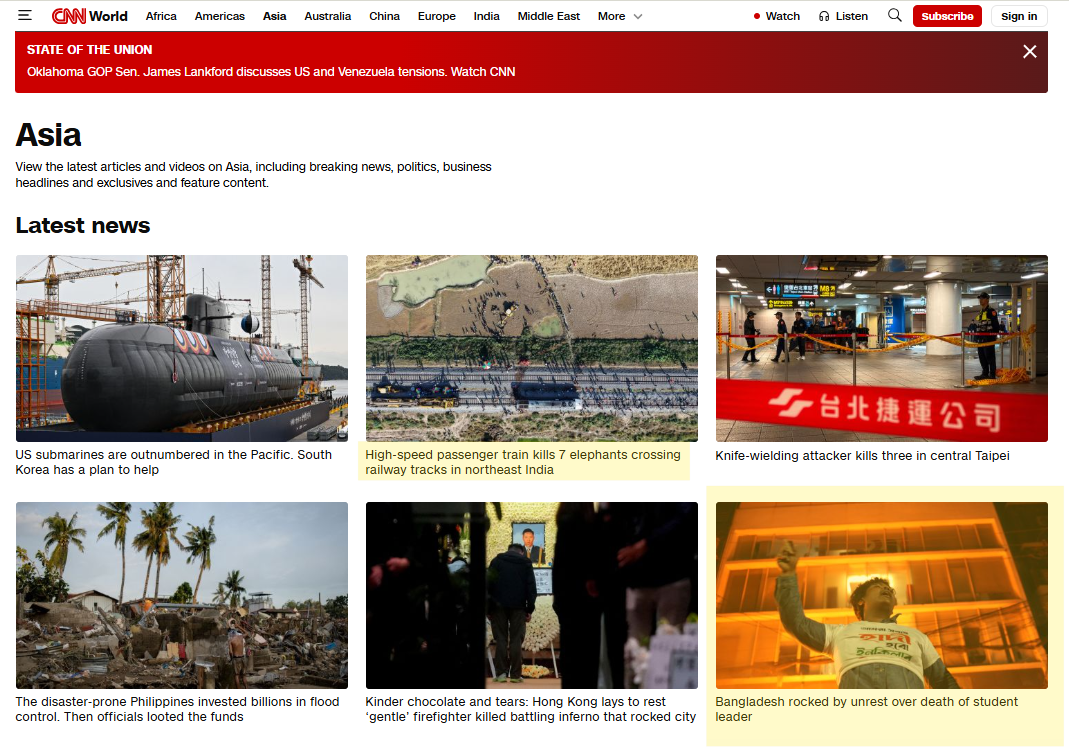Click the Sign in button
The height and width of the screenshot is (747, 1069).
(x=1019, y=16)
